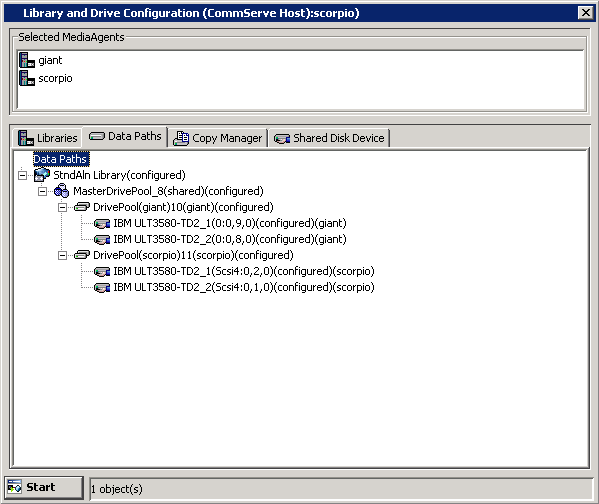
Task: Click the DrivePool(scorpio)11 icon
Action: (82, 255)
